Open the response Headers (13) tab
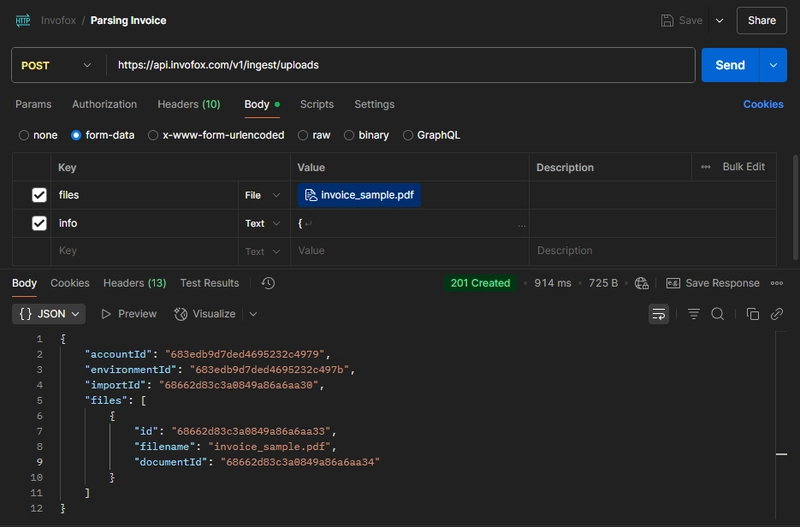This screenshot has width=800, height=527. (x=135, y=283)
